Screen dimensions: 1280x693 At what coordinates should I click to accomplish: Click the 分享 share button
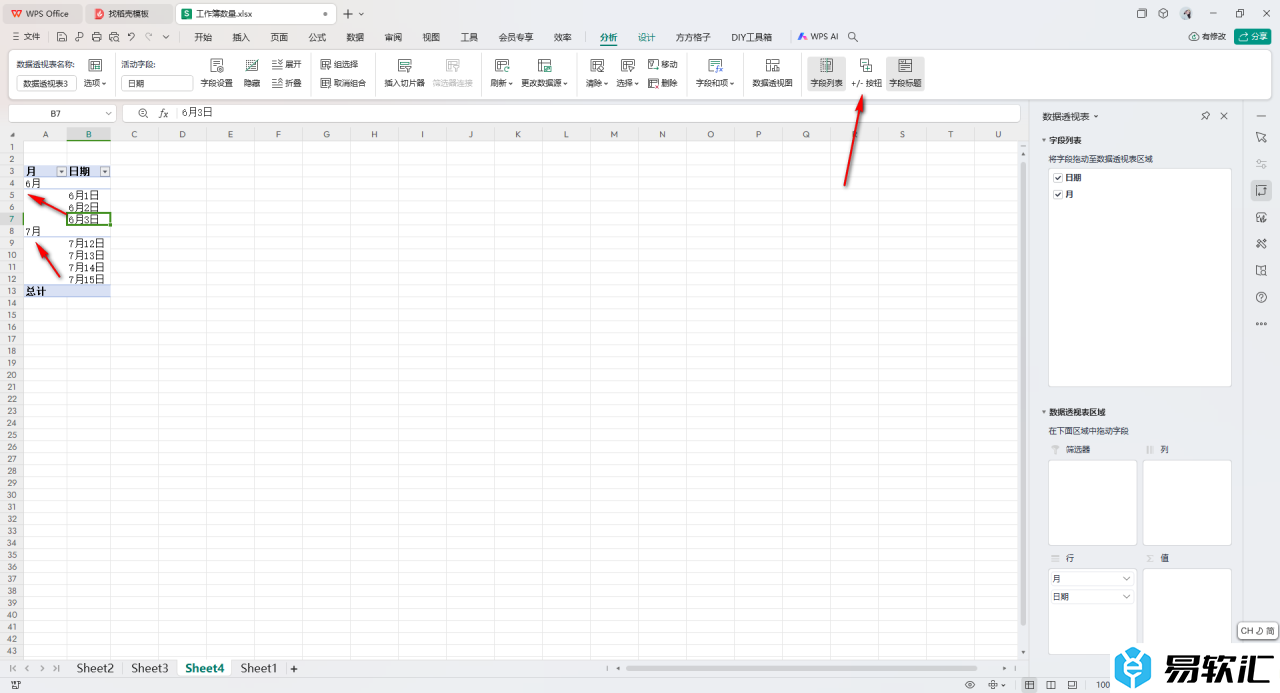[1252, 37]
